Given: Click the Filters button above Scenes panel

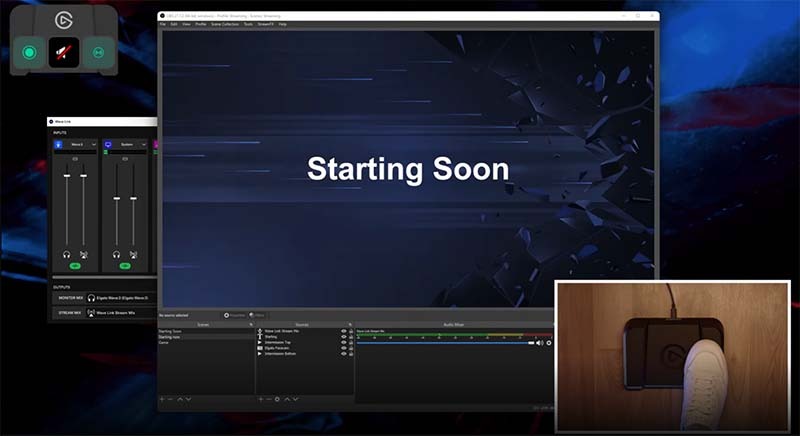Looking at the screenshot, I should [x=257, y=315].
